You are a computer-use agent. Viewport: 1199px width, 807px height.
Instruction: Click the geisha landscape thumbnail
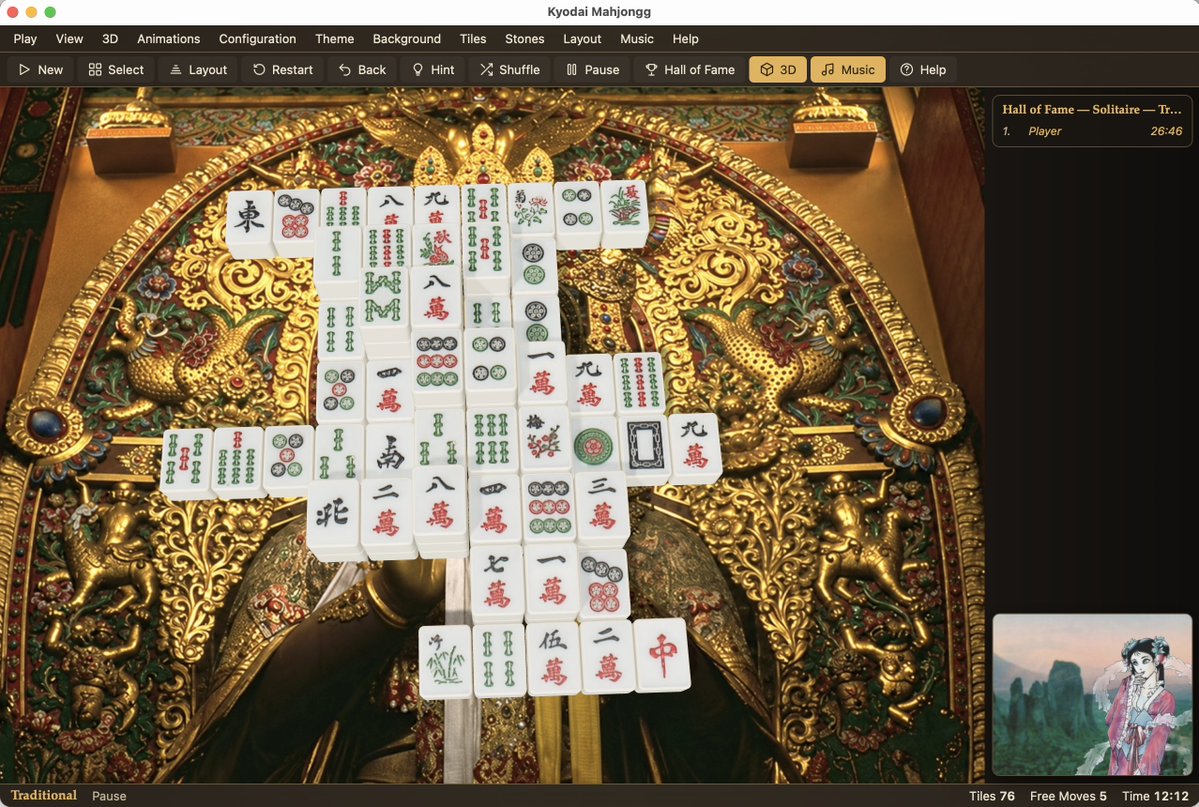[1092, 695]
